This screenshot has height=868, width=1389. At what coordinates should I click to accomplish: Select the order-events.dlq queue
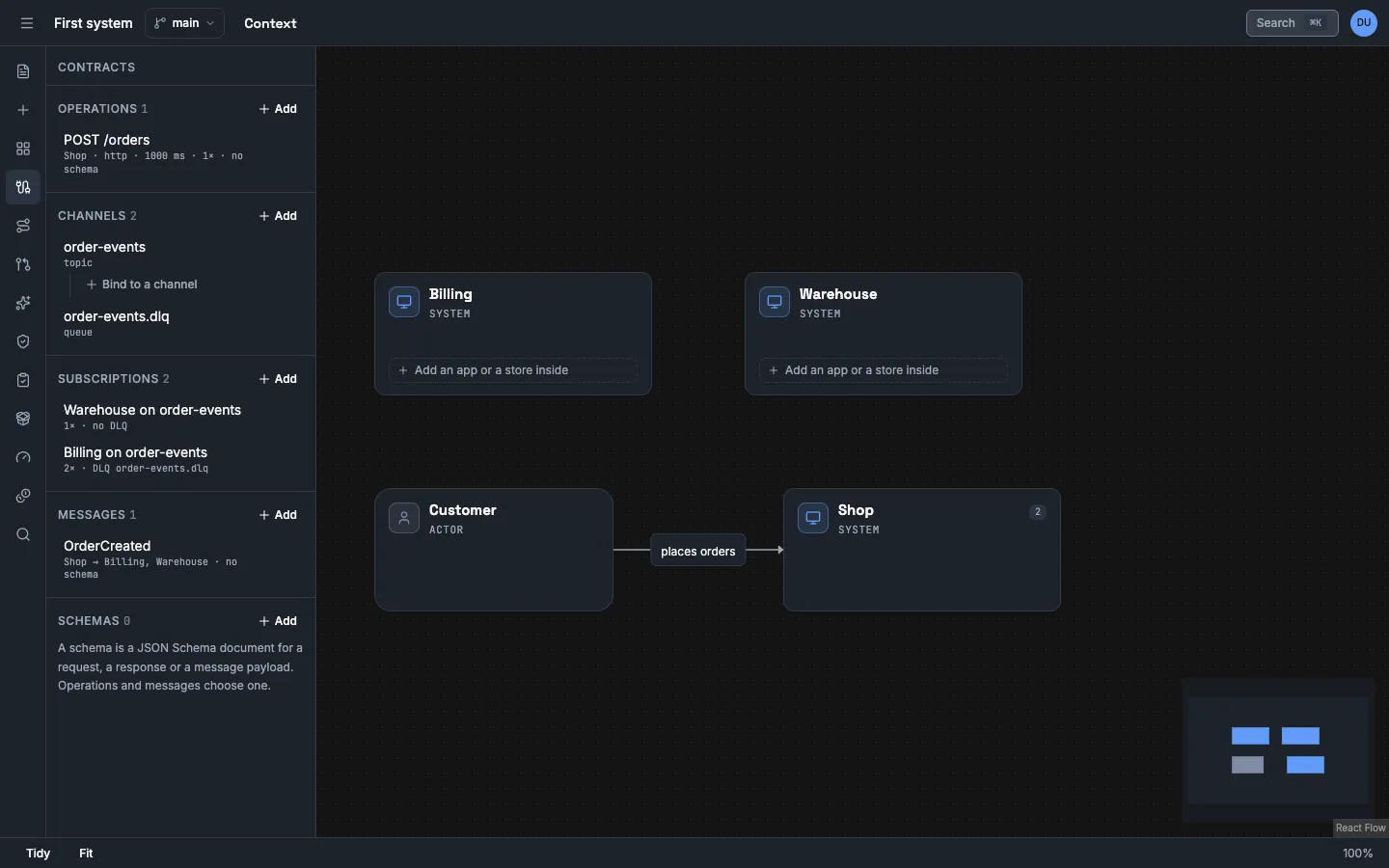pyautogui.click(x=179, y=323)
